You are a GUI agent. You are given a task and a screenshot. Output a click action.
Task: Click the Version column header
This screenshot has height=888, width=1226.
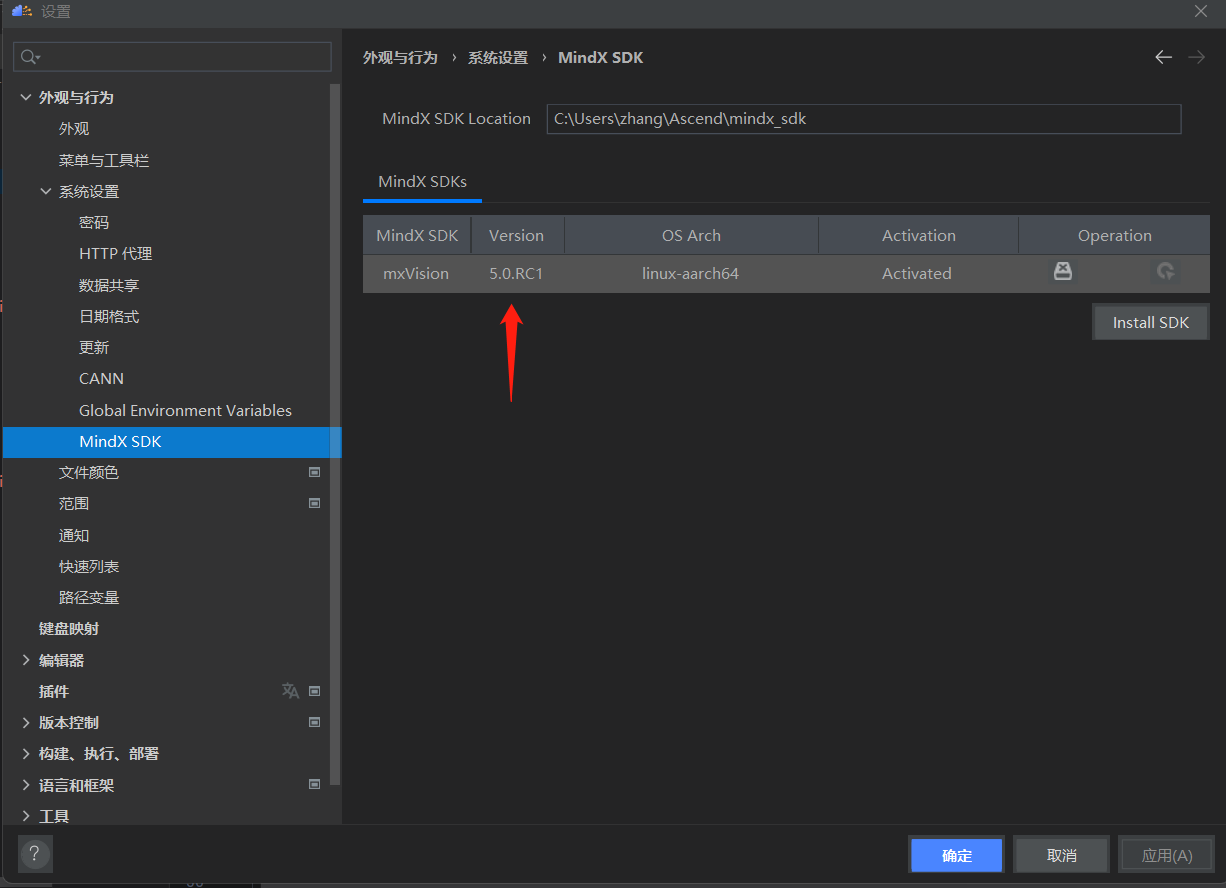point(517,236)
